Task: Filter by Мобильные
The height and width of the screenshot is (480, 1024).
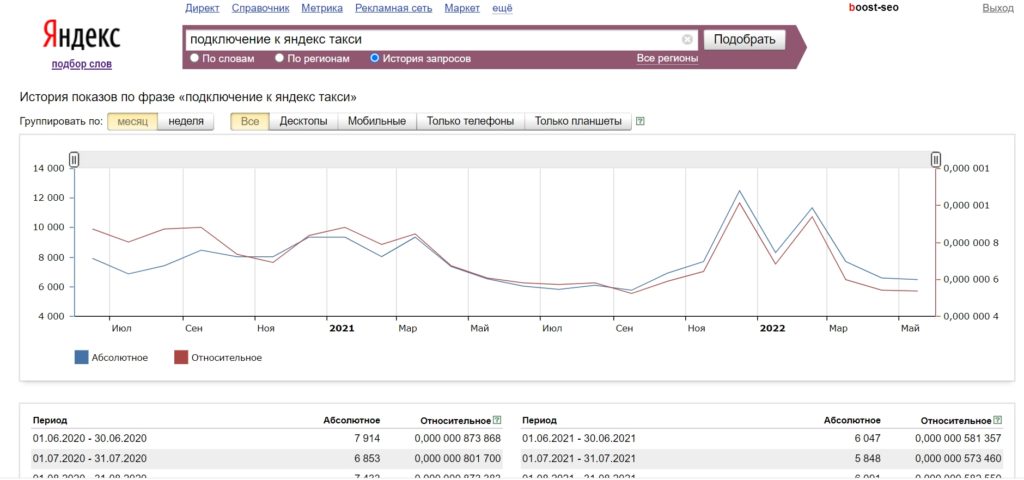Action: [377, 121]
